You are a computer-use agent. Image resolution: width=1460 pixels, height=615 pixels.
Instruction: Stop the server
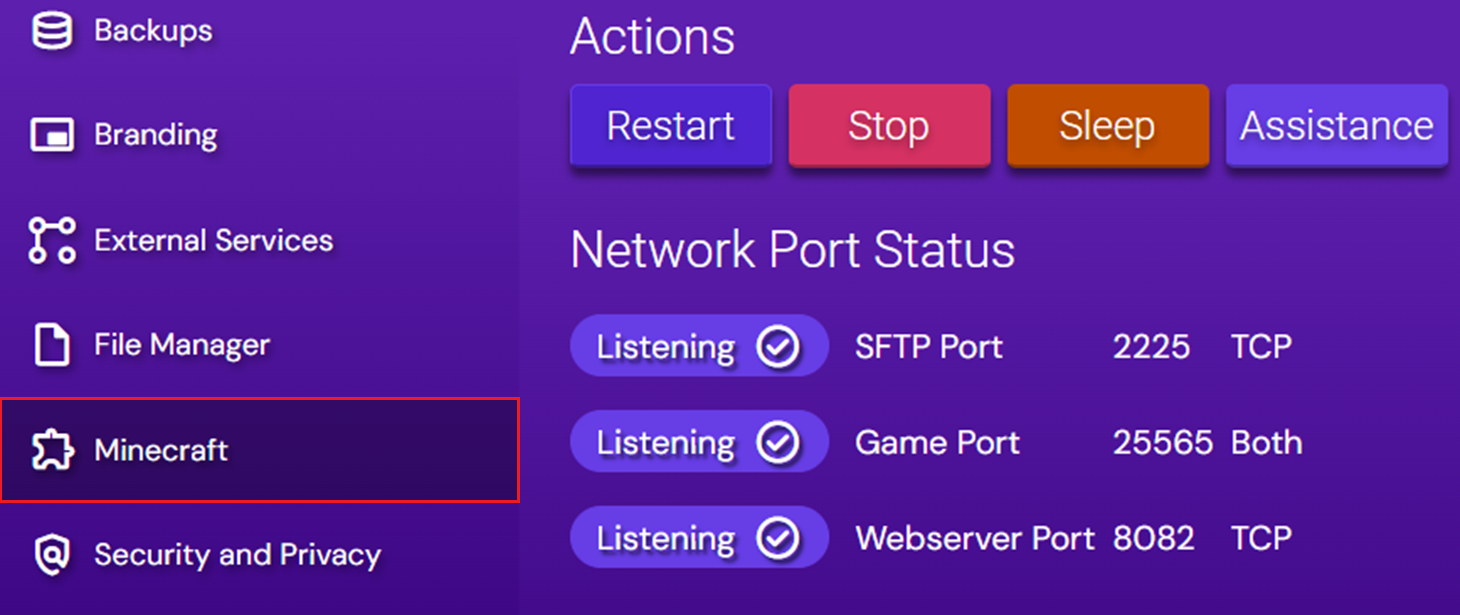(889, 125)
